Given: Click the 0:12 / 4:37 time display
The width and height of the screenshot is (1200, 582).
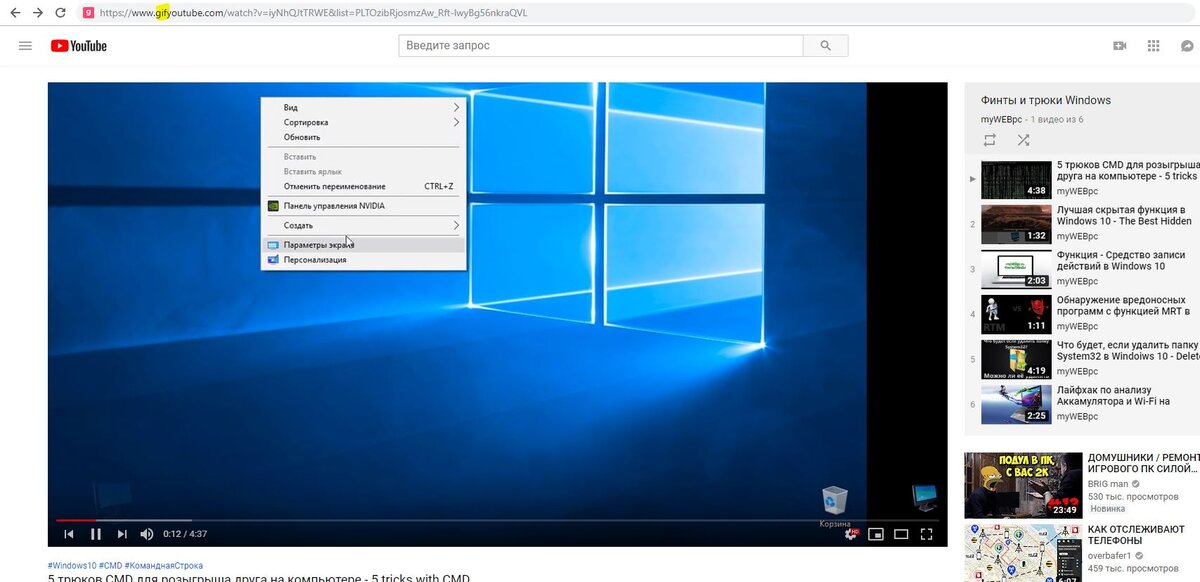Looking at the screenshot, I should (x=185, y=534).
